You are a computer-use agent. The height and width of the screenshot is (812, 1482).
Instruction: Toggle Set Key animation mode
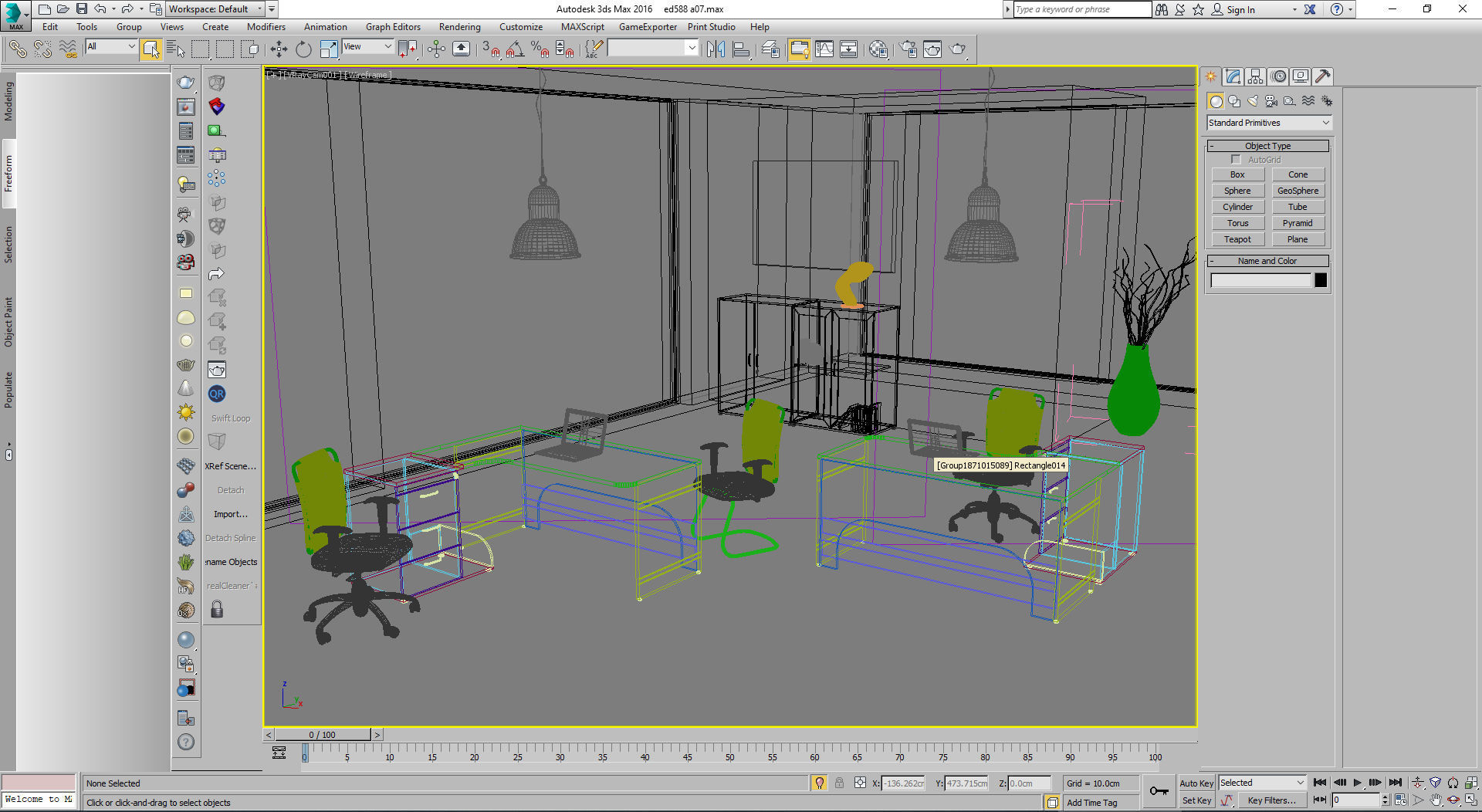tap(1196, 800)
